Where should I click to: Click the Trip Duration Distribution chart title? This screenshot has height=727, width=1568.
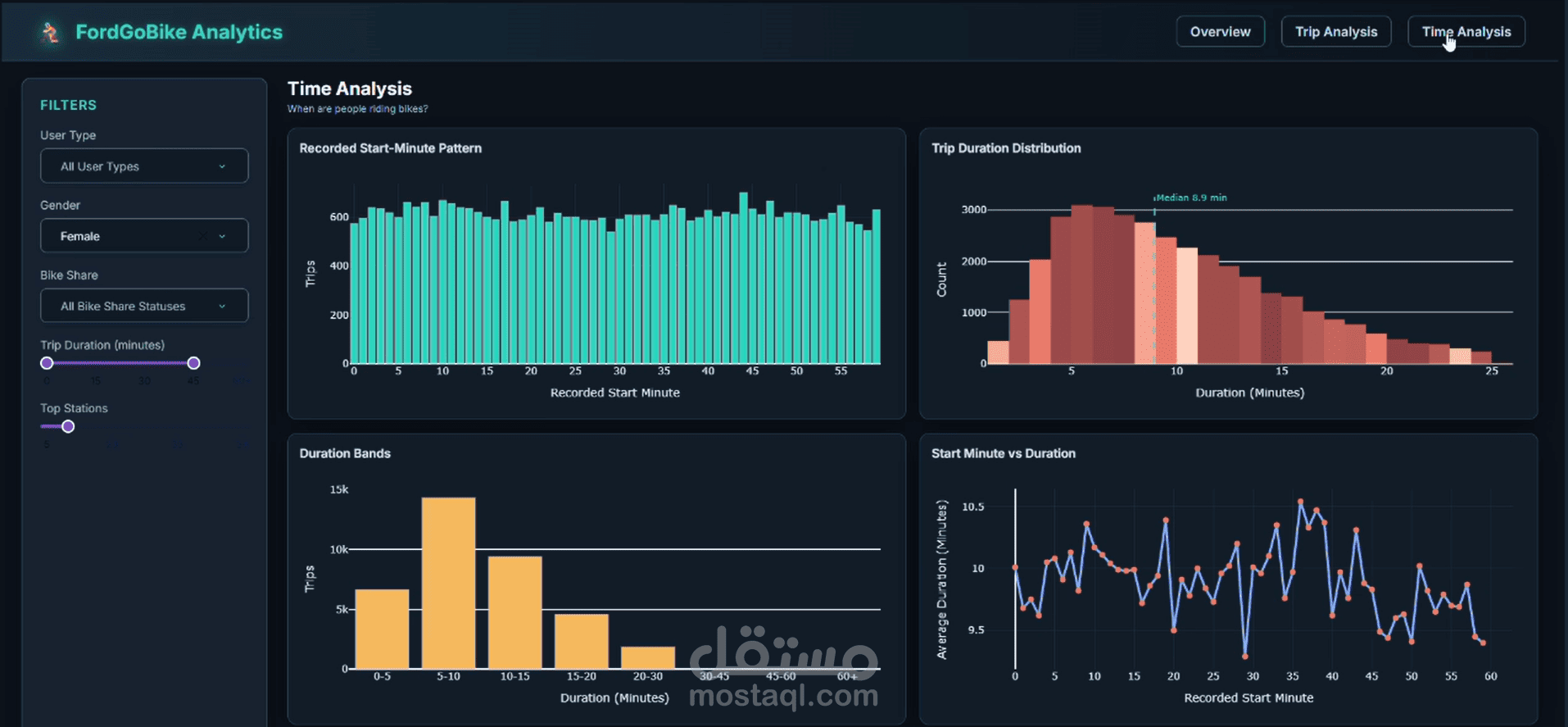click(1006, 148)
